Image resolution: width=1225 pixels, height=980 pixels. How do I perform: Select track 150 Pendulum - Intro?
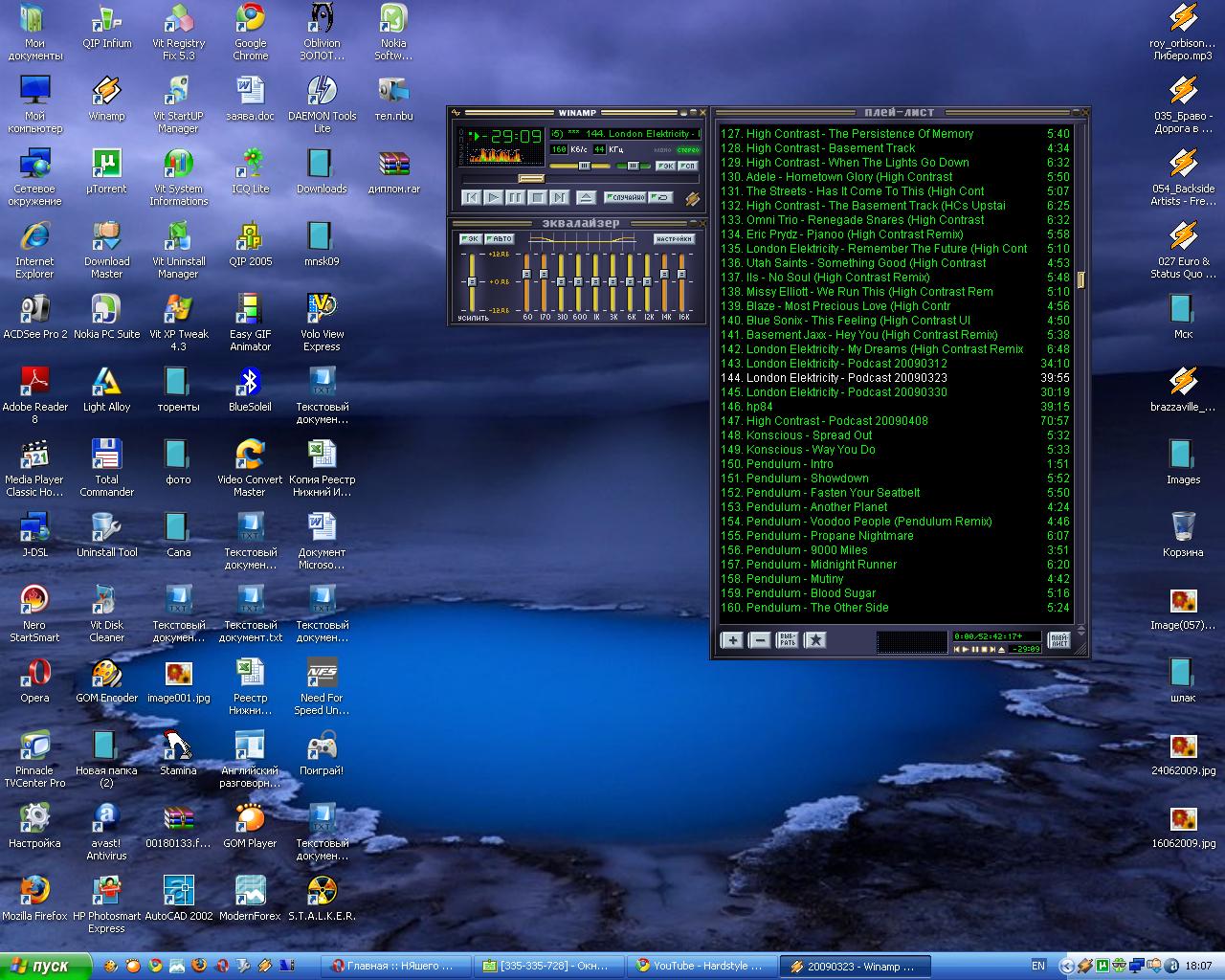[895, 464]
